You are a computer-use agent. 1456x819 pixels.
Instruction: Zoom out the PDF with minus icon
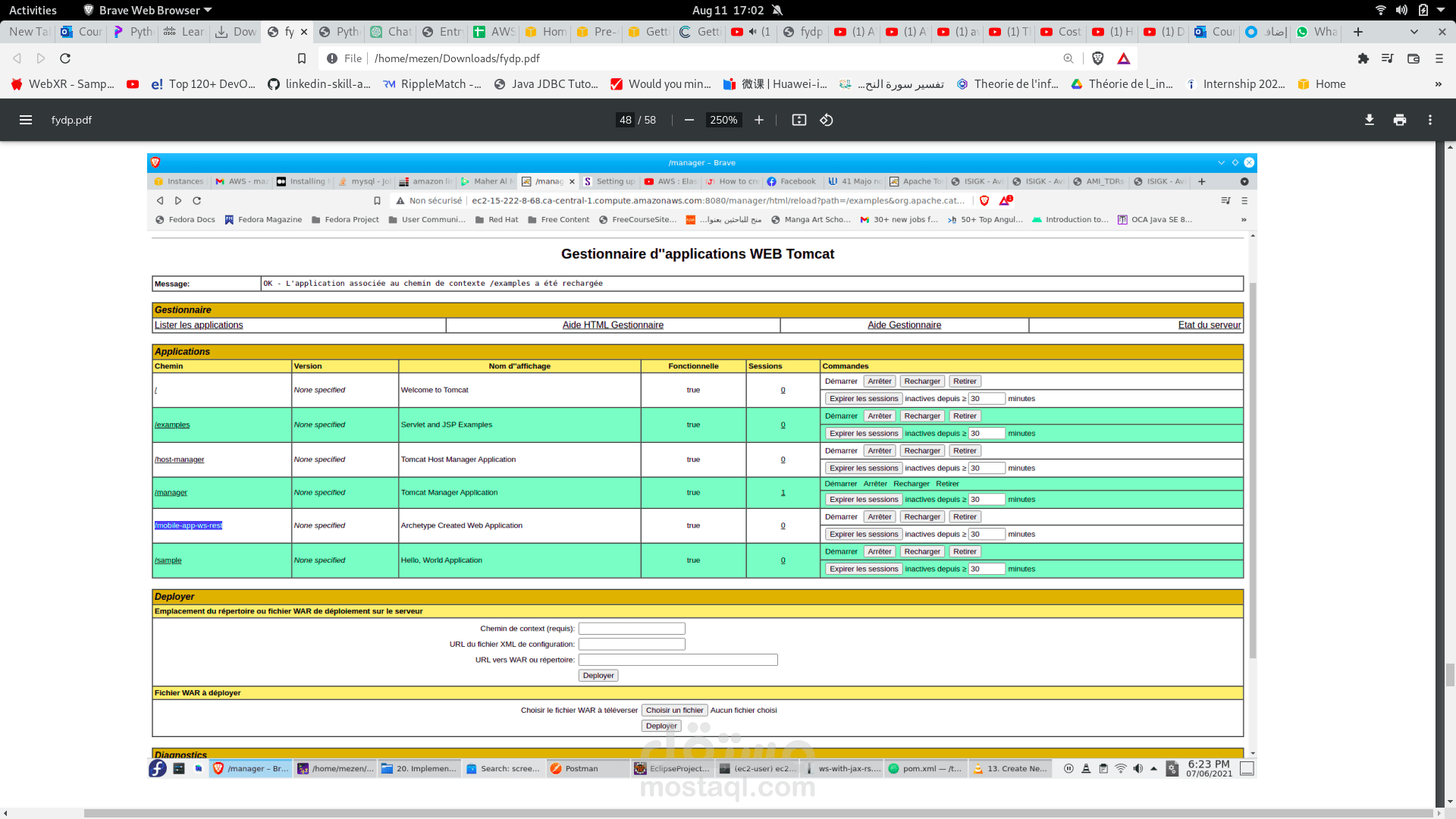[x=689, y=120]
